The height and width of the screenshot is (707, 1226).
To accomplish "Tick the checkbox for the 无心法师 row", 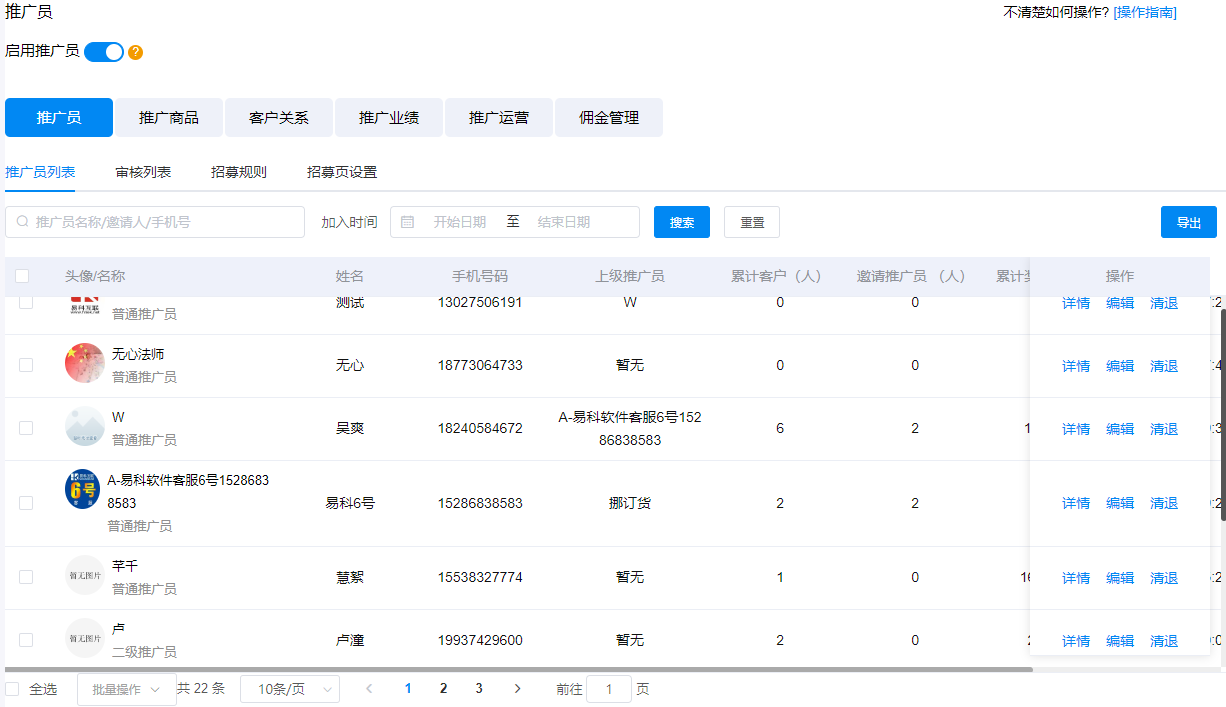I will coord(26,365).
